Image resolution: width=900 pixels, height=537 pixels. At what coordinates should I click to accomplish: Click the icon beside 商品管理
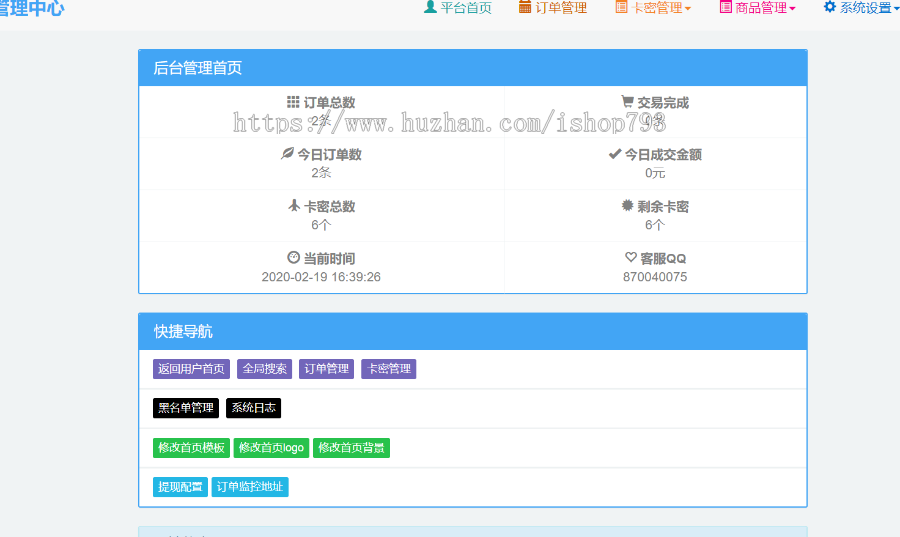[725, 7]
